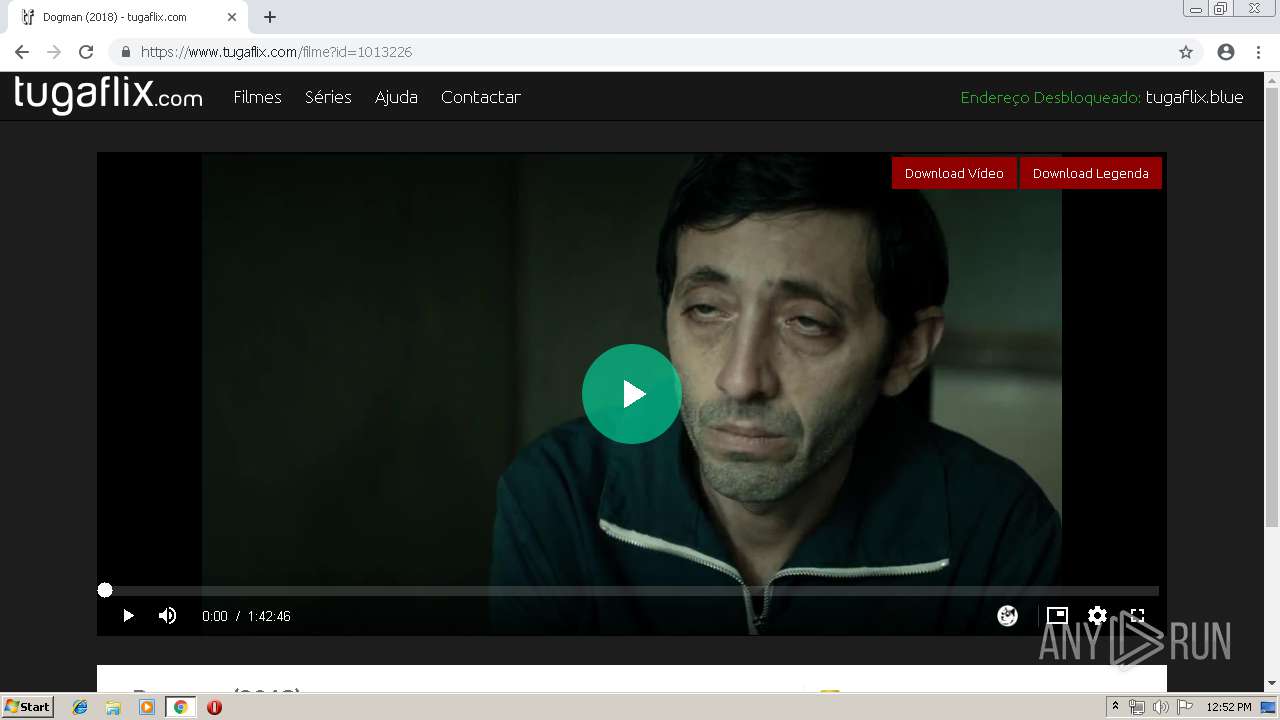Open Action Center flag icon

click(1185, 707)
